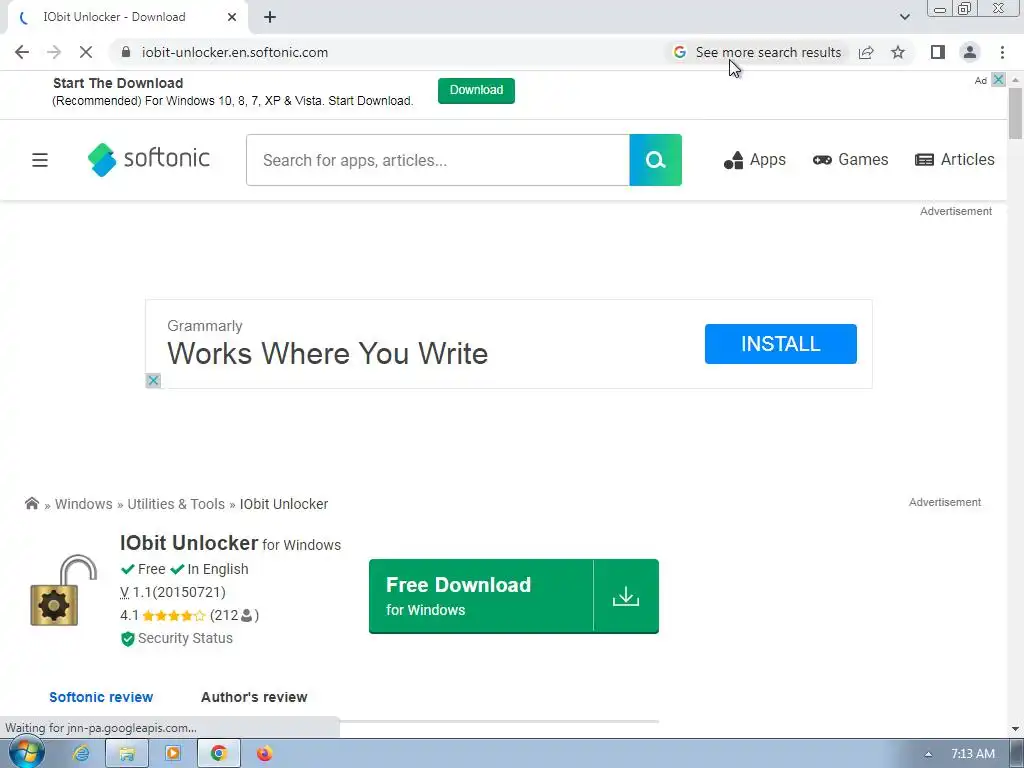Click the 7:13 AM taskbar clock
This screenshot has height=768, width=1024.
point(972,754)
